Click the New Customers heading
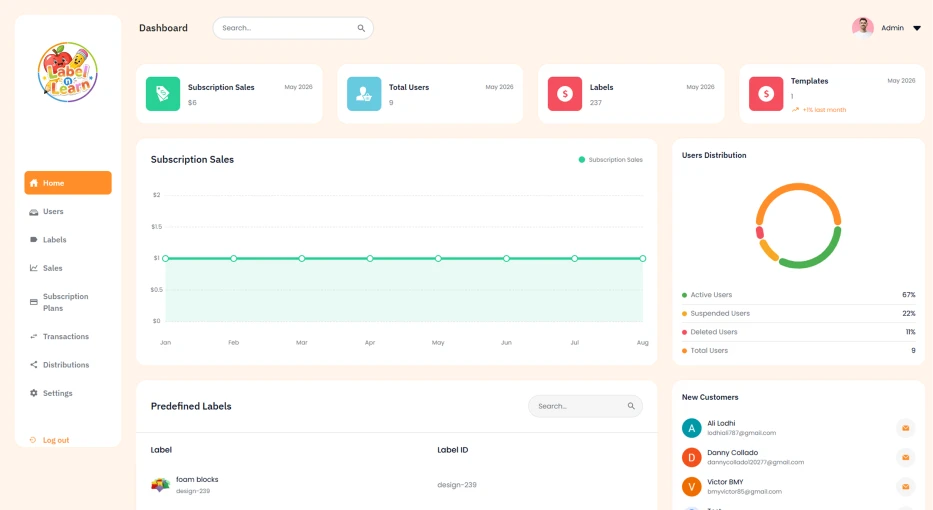 (710, 398)
